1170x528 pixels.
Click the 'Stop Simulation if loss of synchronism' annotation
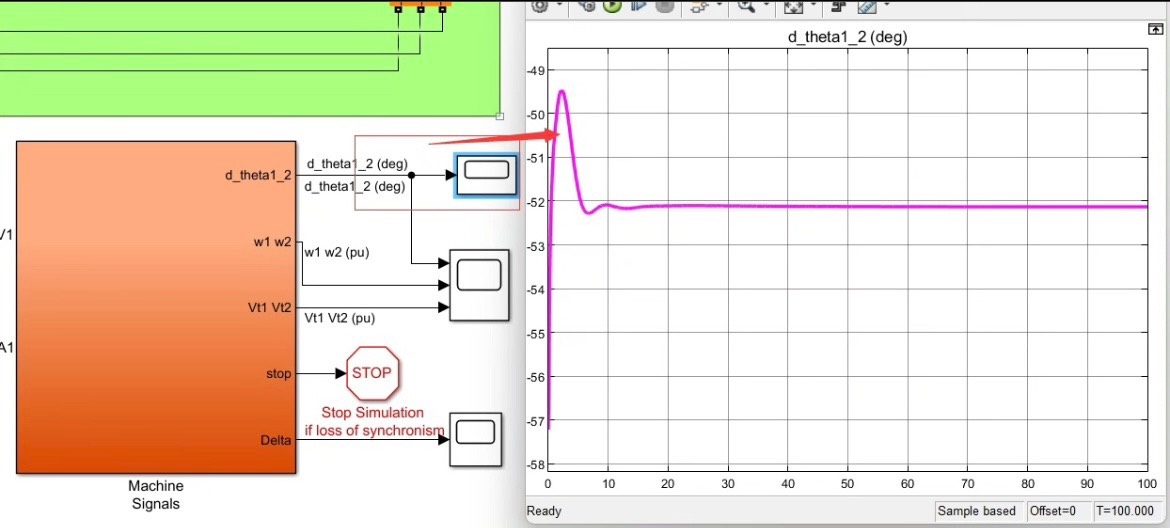(374, 421)
